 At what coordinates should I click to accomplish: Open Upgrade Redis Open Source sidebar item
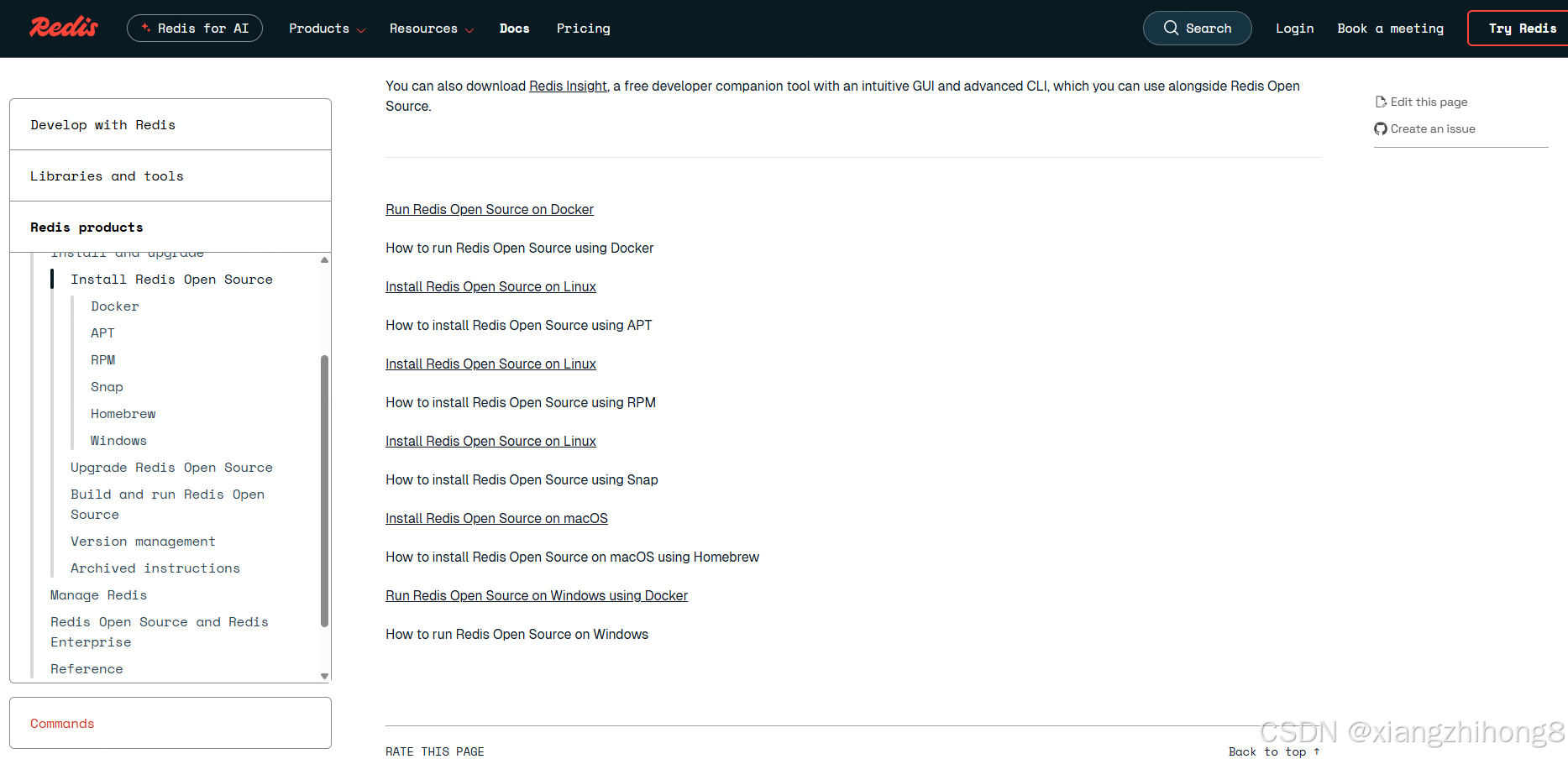coord(171,468)
